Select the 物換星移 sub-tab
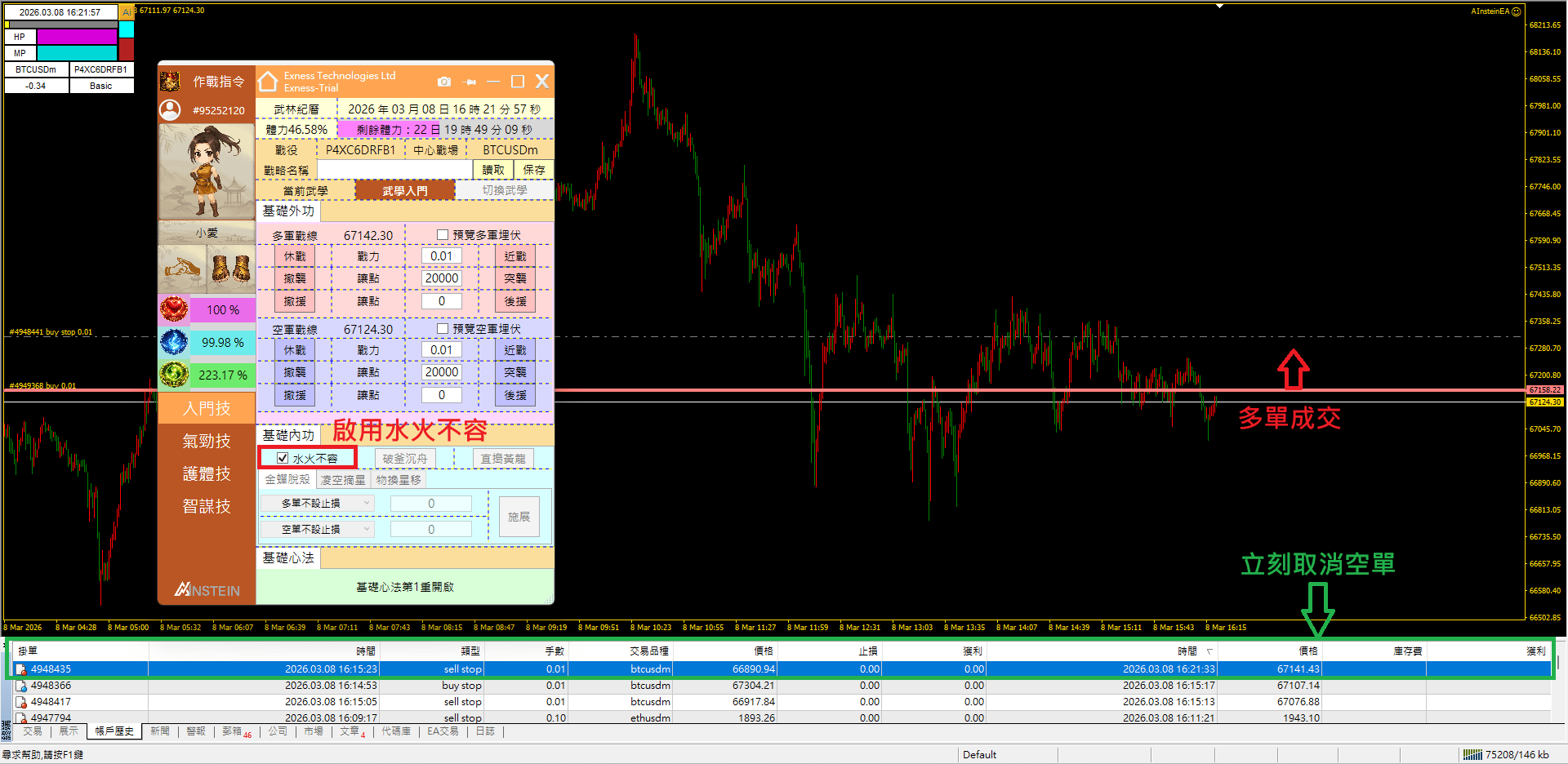This screenshot has height=764, width=1568. [399, 480]
